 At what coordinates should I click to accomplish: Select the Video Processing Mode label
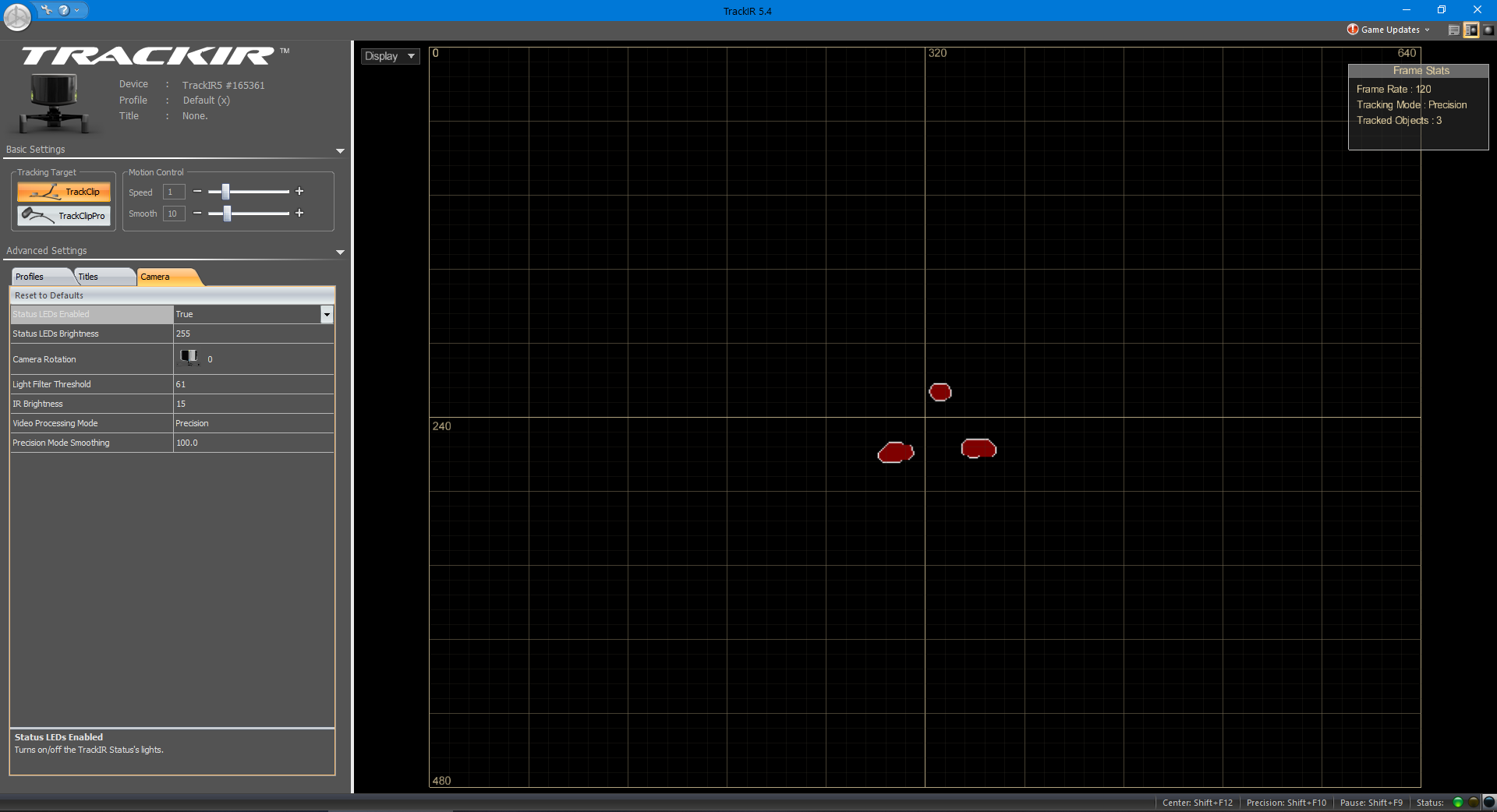[55, 423]
